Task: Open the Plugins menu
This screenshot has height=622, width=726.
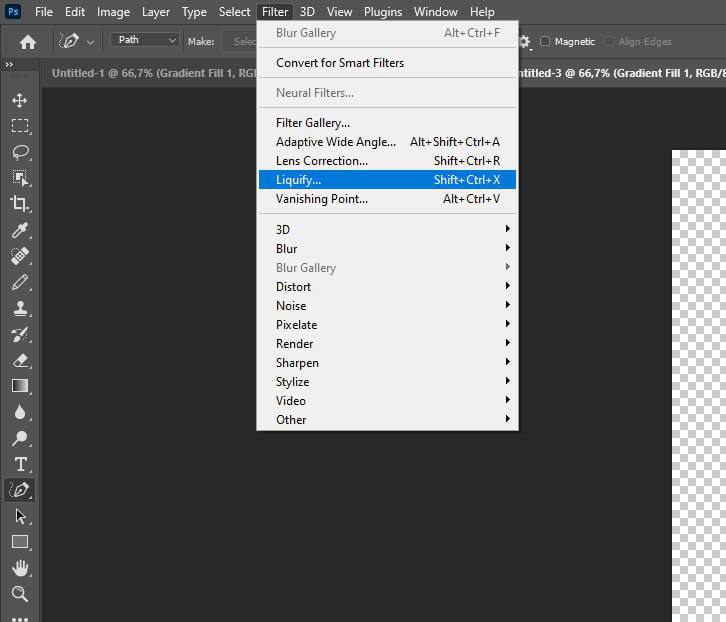Action: coord(383,12)
